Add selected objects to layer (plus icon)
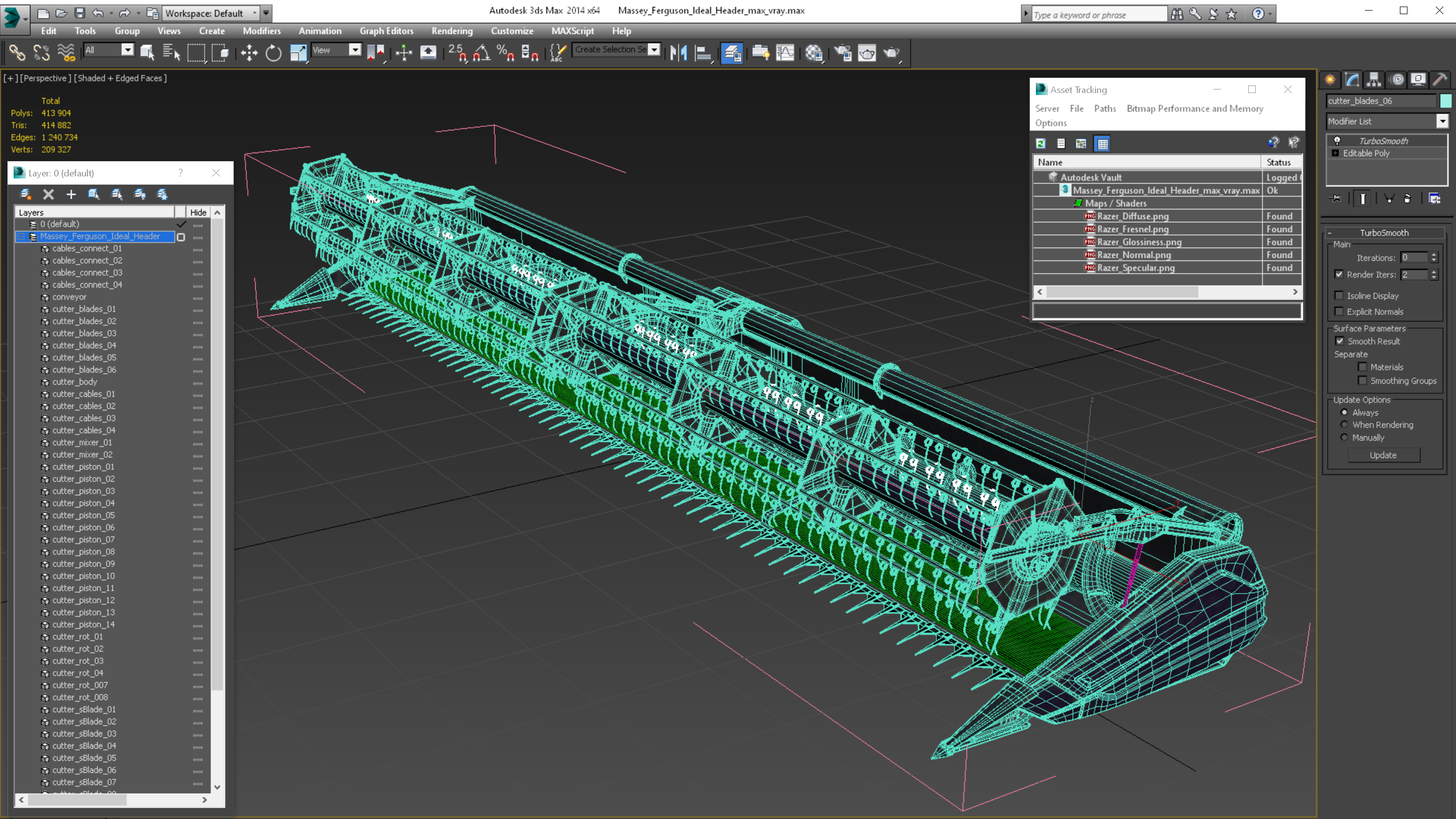Viewport: 1456px width, 819px height. tap(71, 195)
